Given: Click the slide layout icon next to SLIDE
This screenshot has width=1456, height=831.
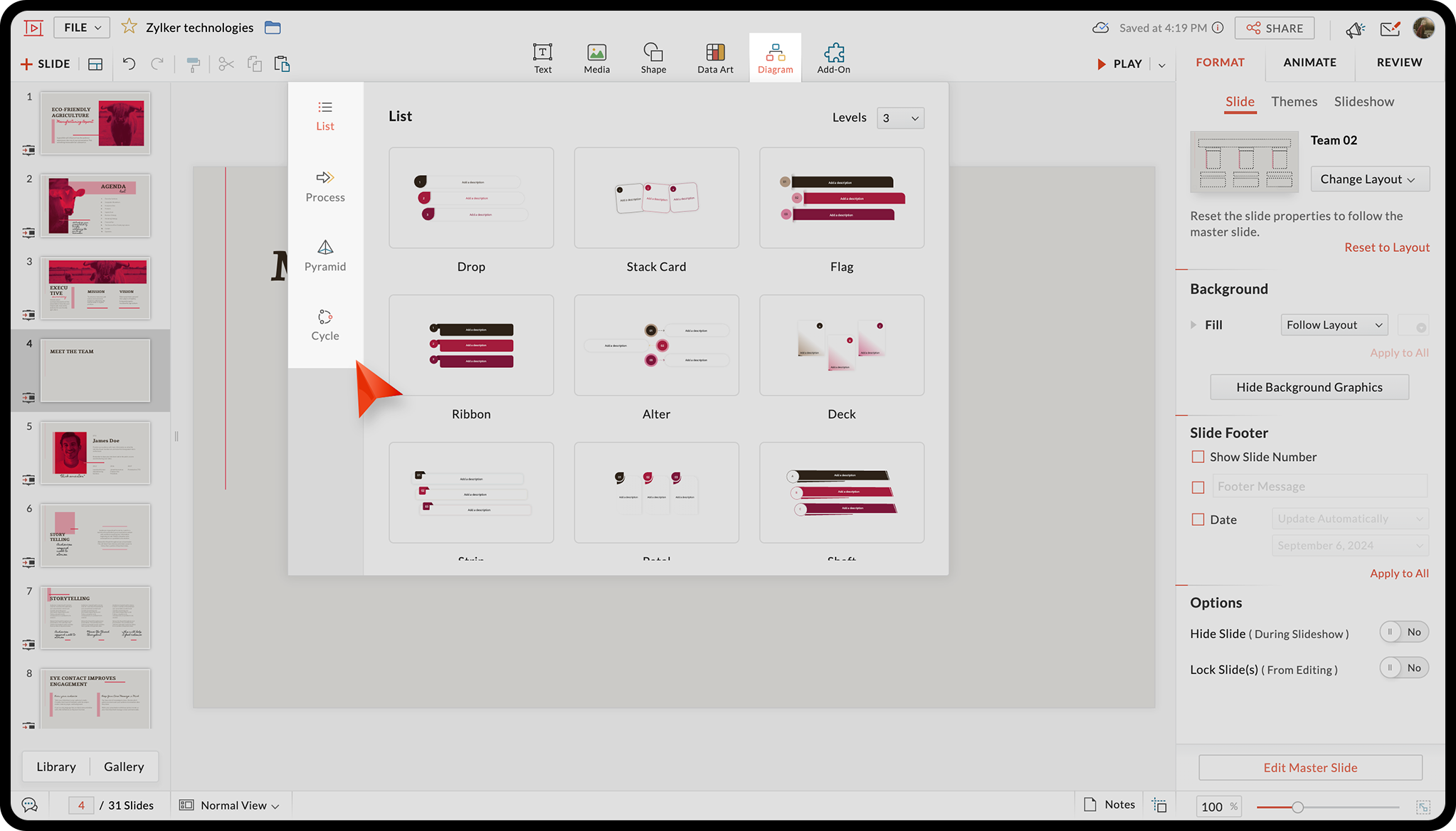Looking at the screenshot, I should 95,64.
